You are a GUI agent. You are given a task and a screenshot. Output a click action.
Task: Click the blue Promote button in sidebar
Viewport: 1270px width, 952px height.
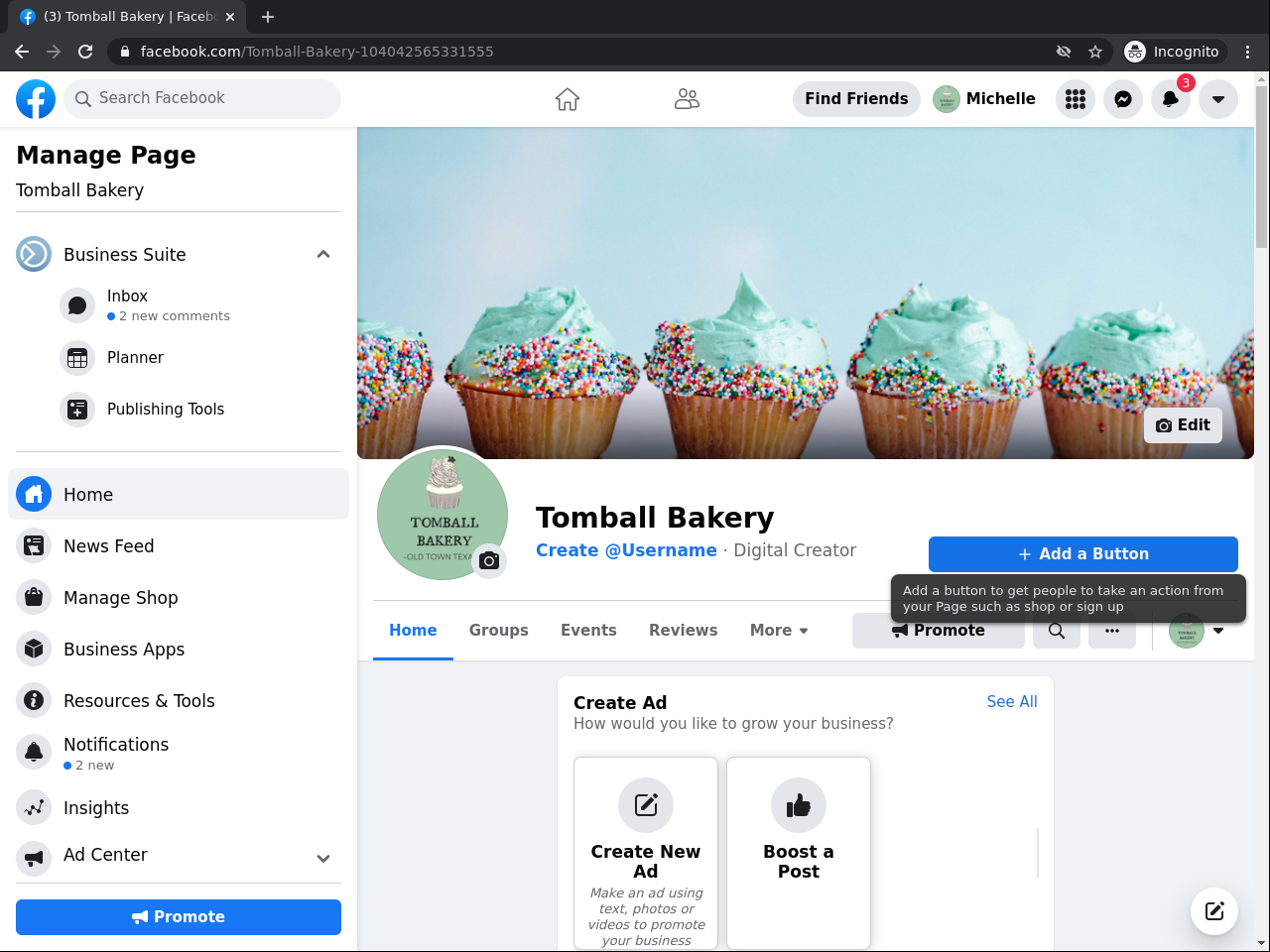(179, 916)
